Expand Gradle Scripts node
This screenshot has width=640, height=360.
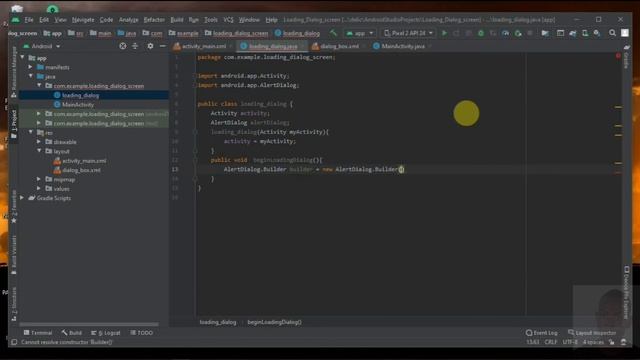[22, 198]
